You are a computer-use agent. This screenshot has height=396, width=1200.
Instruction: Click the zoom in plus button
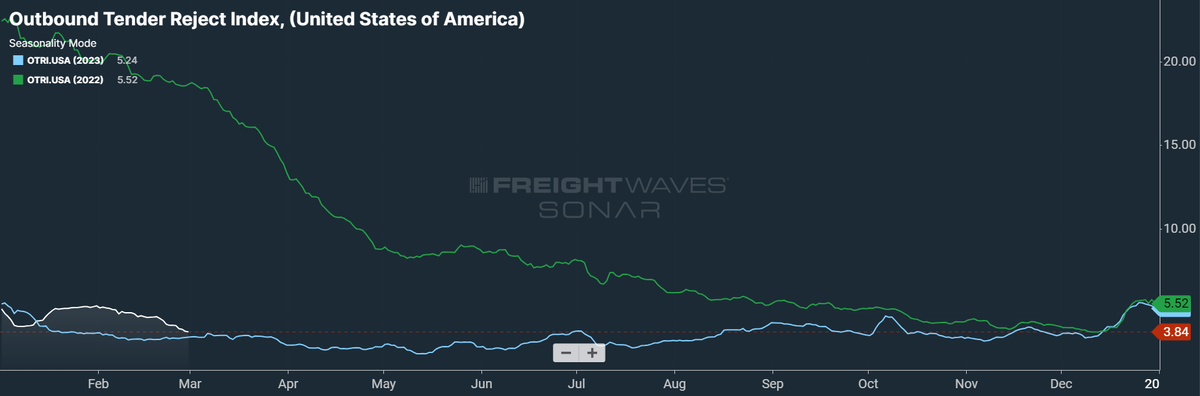pyautogui.click(x=592, y=352)
